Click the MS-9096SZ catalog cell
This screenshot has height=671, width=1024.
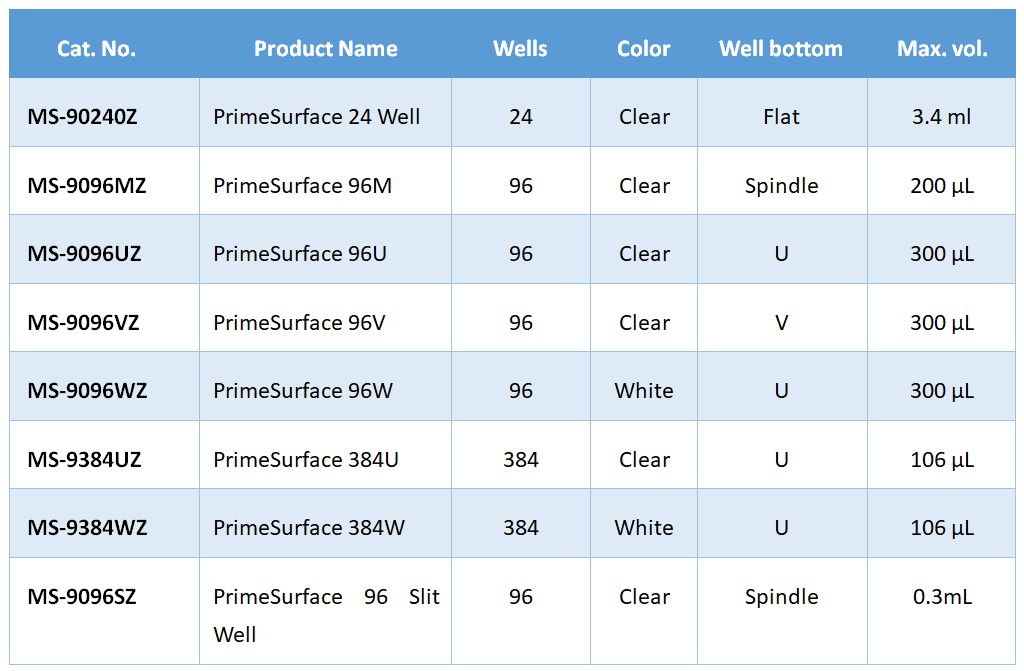82,597
